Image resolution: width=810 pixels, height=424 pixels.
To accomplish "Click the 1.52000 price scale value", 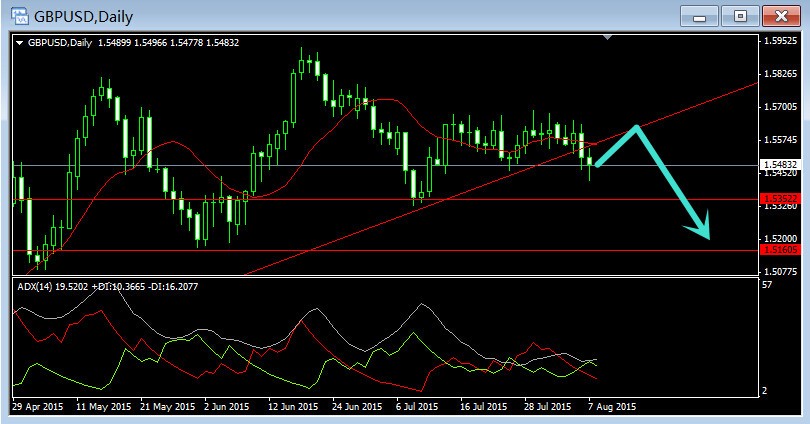I will 781,239.
